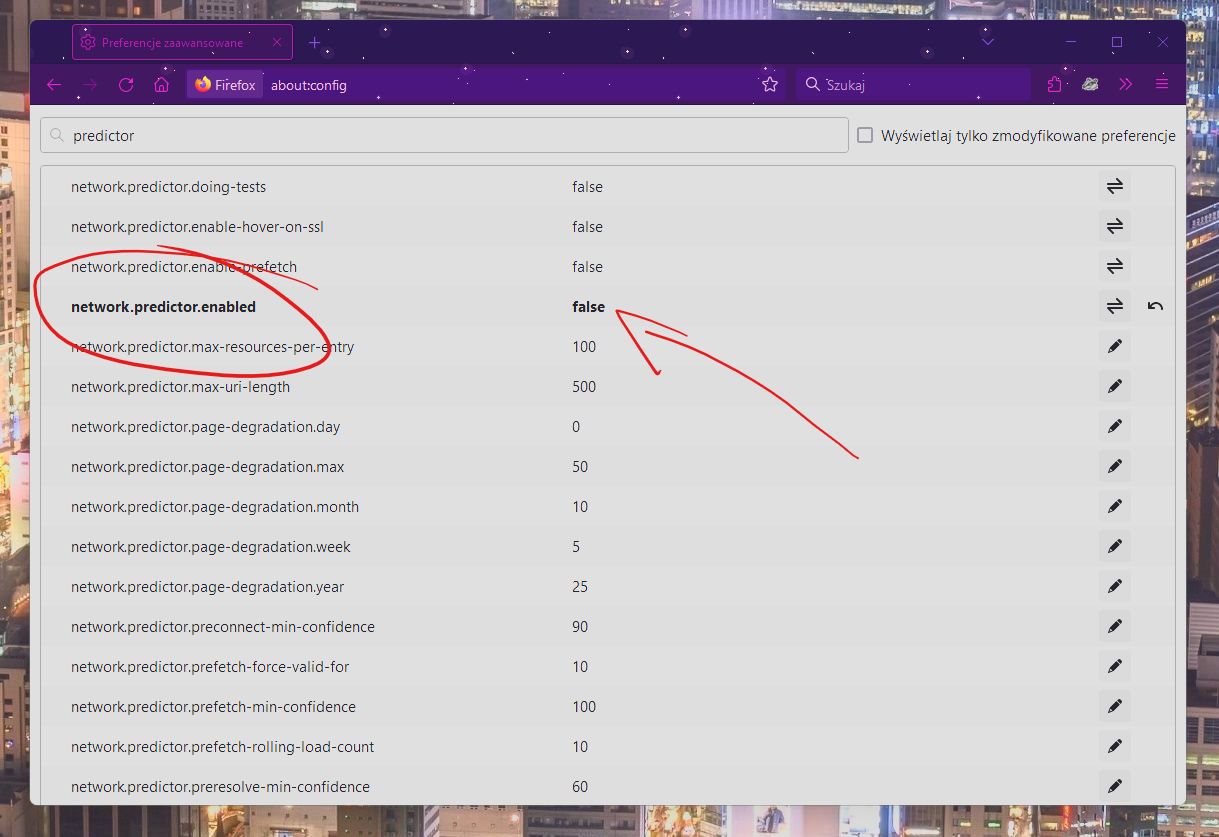This screenshot has height=837, width=1219.
Task: Open the Firefox home page
Action: coord(161,85)
